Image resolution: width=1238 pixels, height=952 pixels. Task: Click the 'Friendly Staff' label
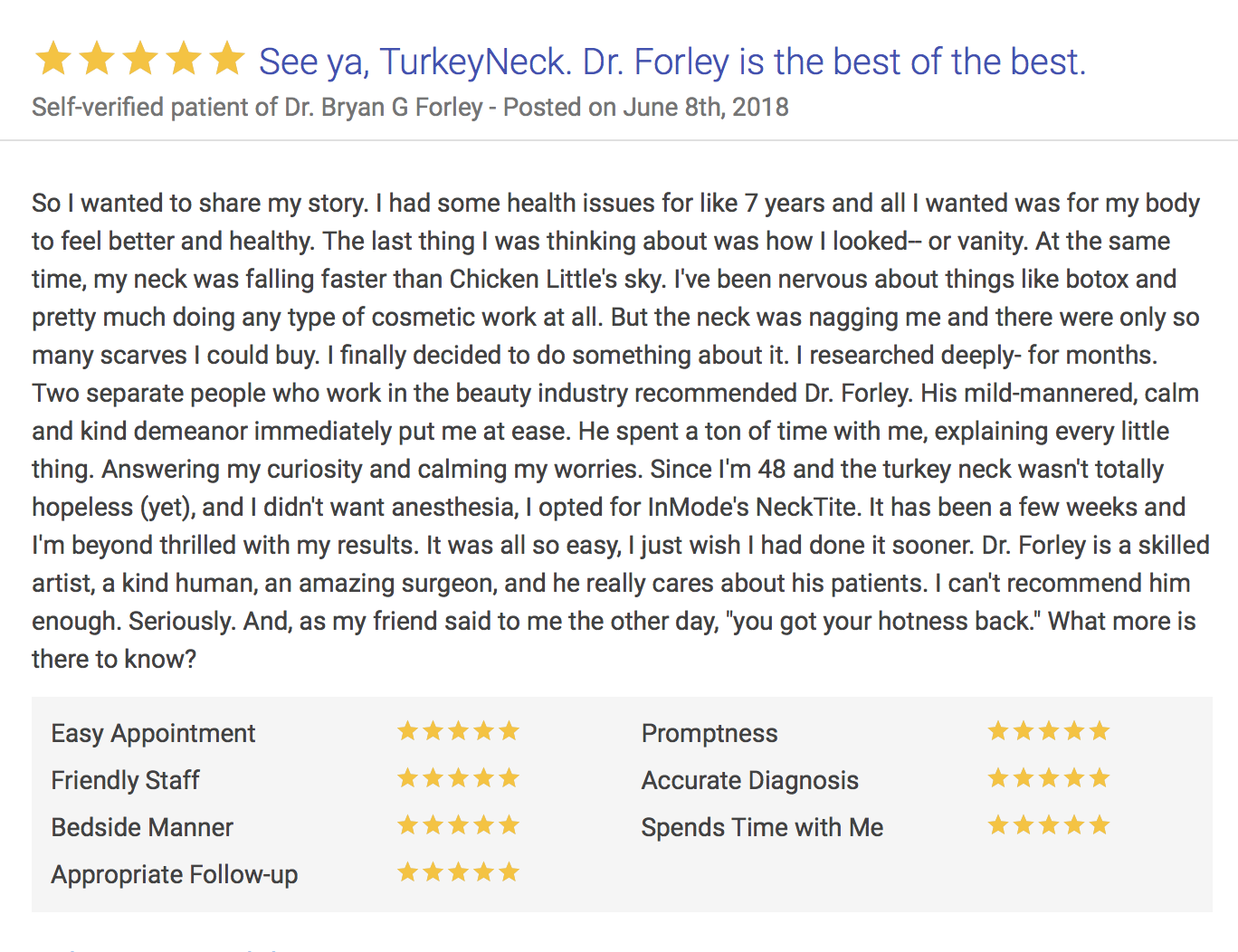point(125,780)
